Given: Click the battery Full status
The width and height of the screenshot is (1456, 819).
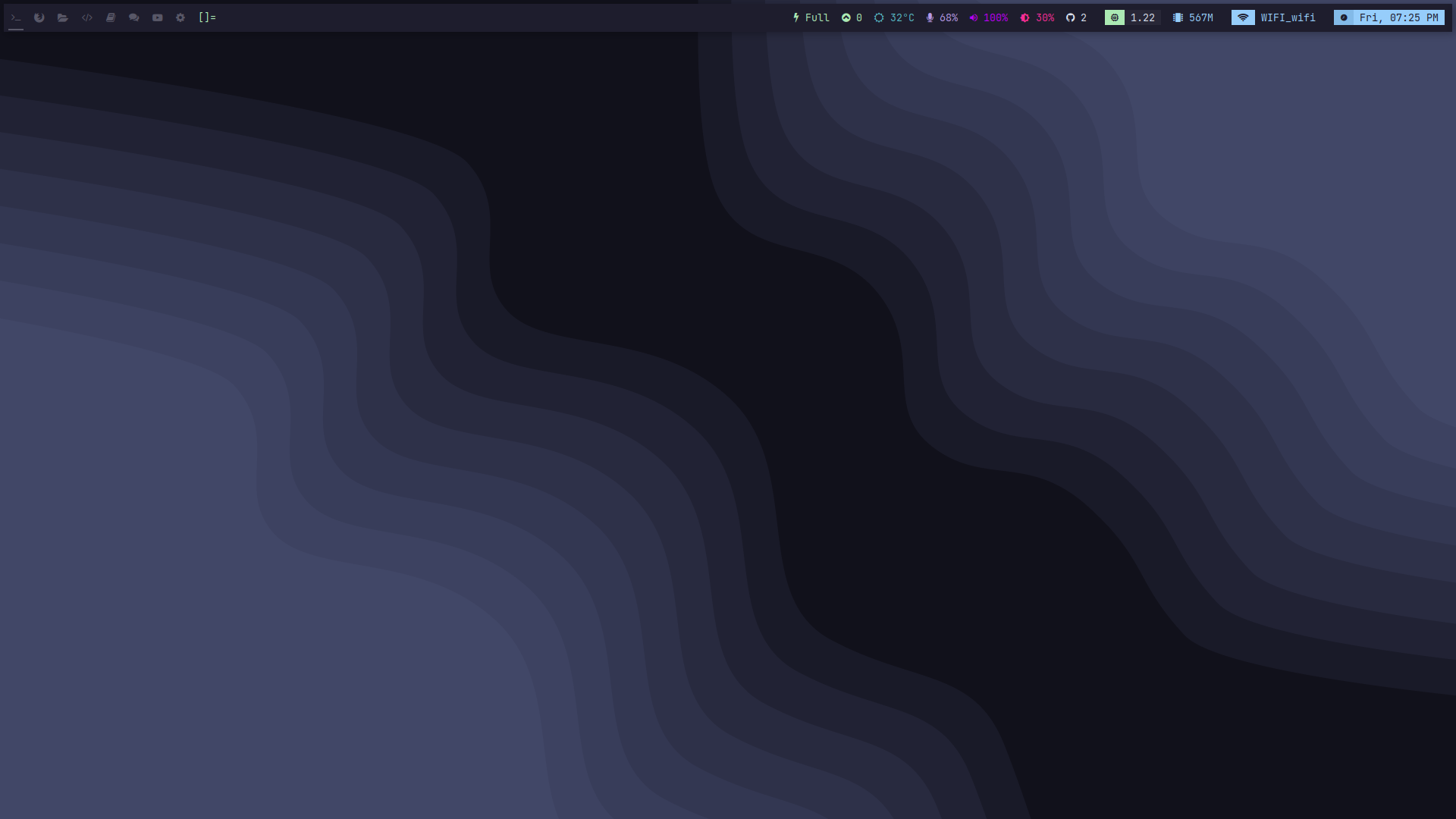Looking at the screenshot, I should pos(811,17).
